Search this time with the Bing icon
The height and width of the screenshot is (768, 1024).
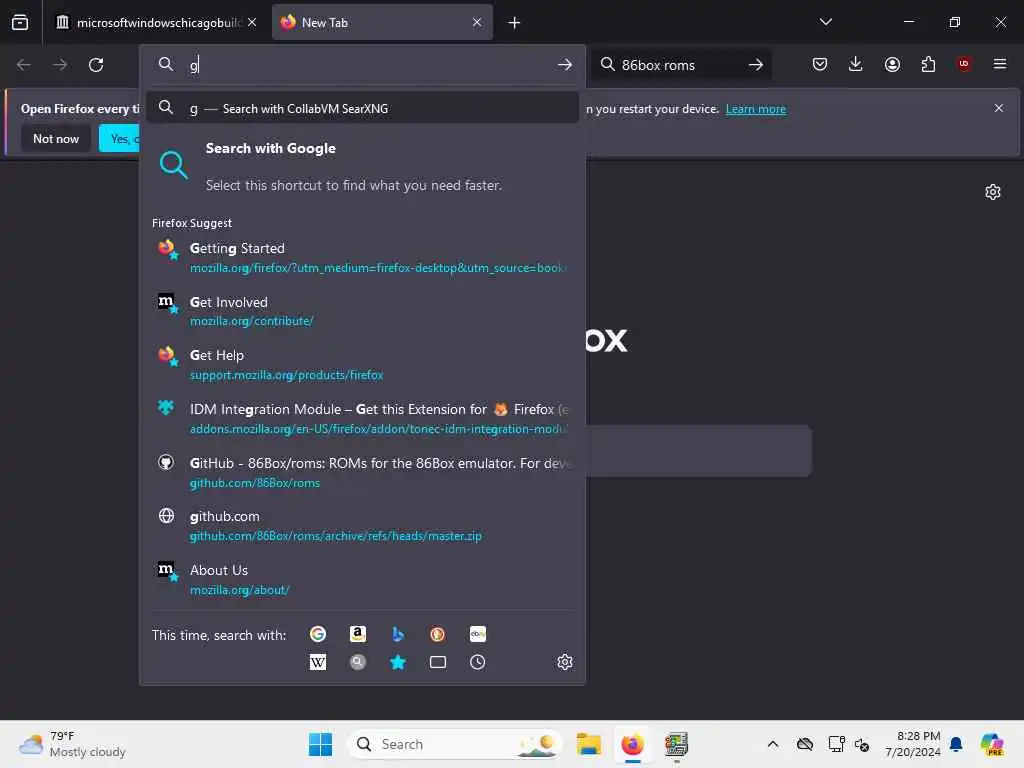click(x=398, y=634)
